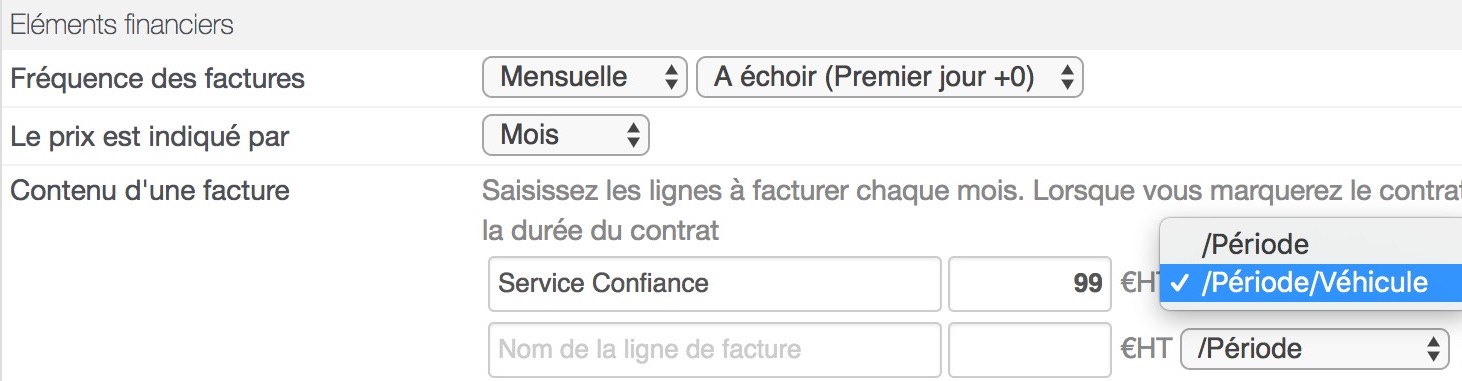Open the A échoir (Premier jour +0) dropdown

(x=890, y=77)
